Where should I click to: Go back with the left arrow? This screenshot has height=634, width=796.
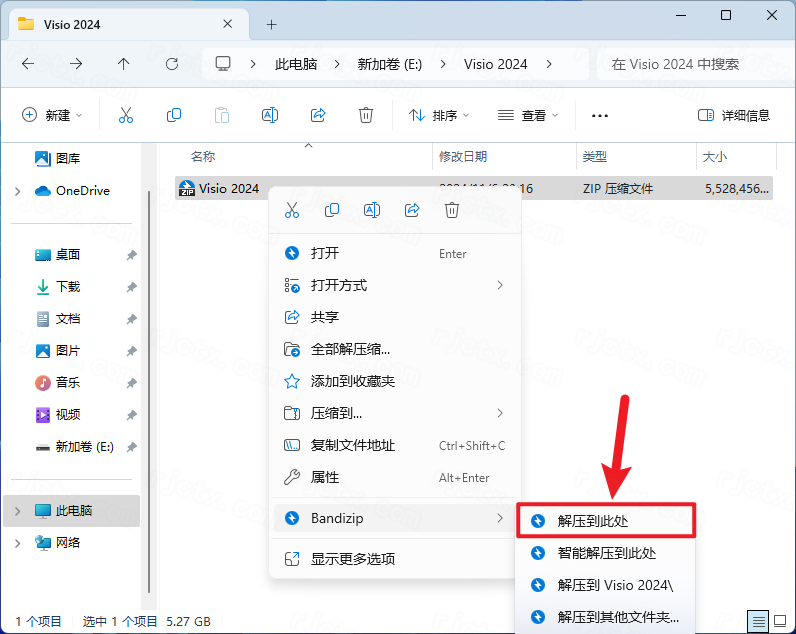[28, 64]
